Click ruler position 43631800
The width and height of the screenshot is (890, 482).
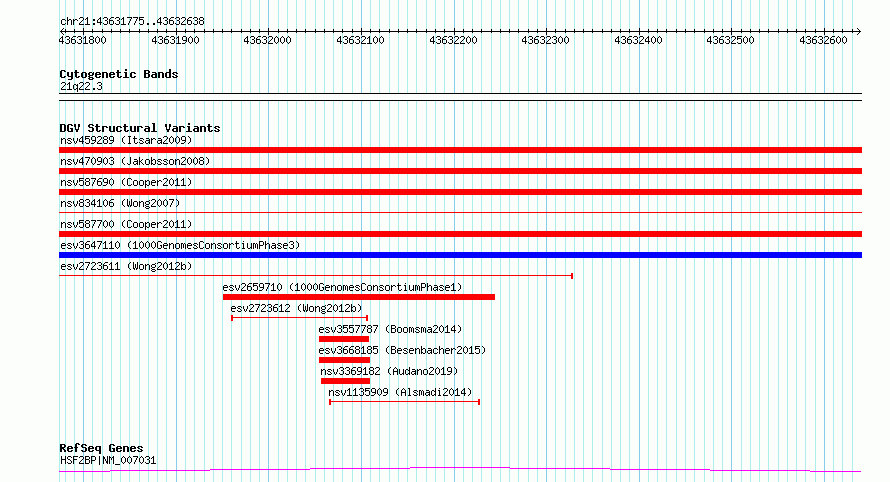pos(82,40)
